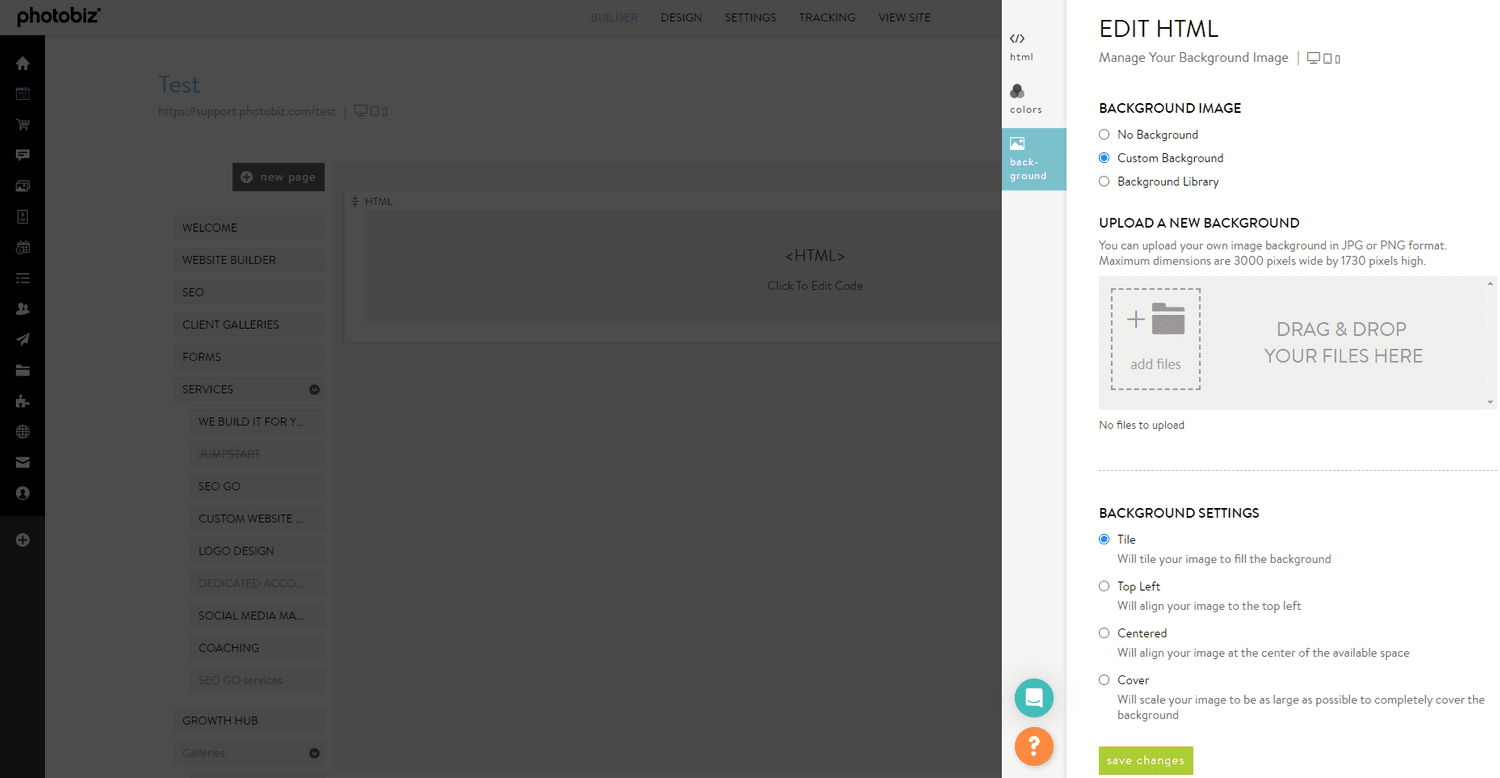Select the No Background radio option
This screenshot has width=1500, height=778.
tap(1104, 134)
